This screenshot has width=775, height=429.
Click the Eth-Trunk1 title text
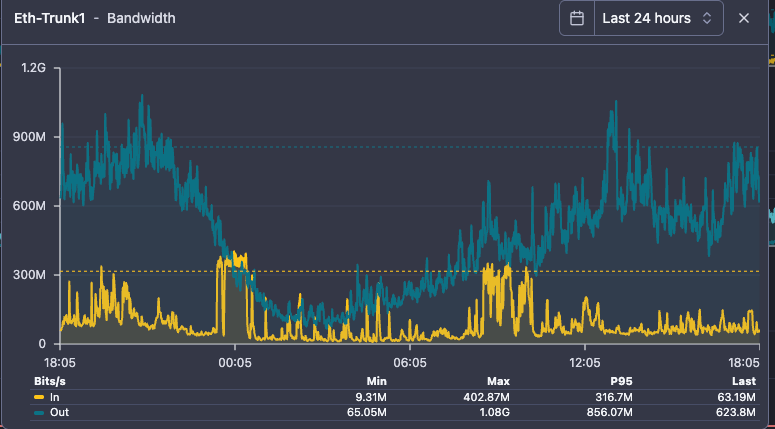[51, 18]
